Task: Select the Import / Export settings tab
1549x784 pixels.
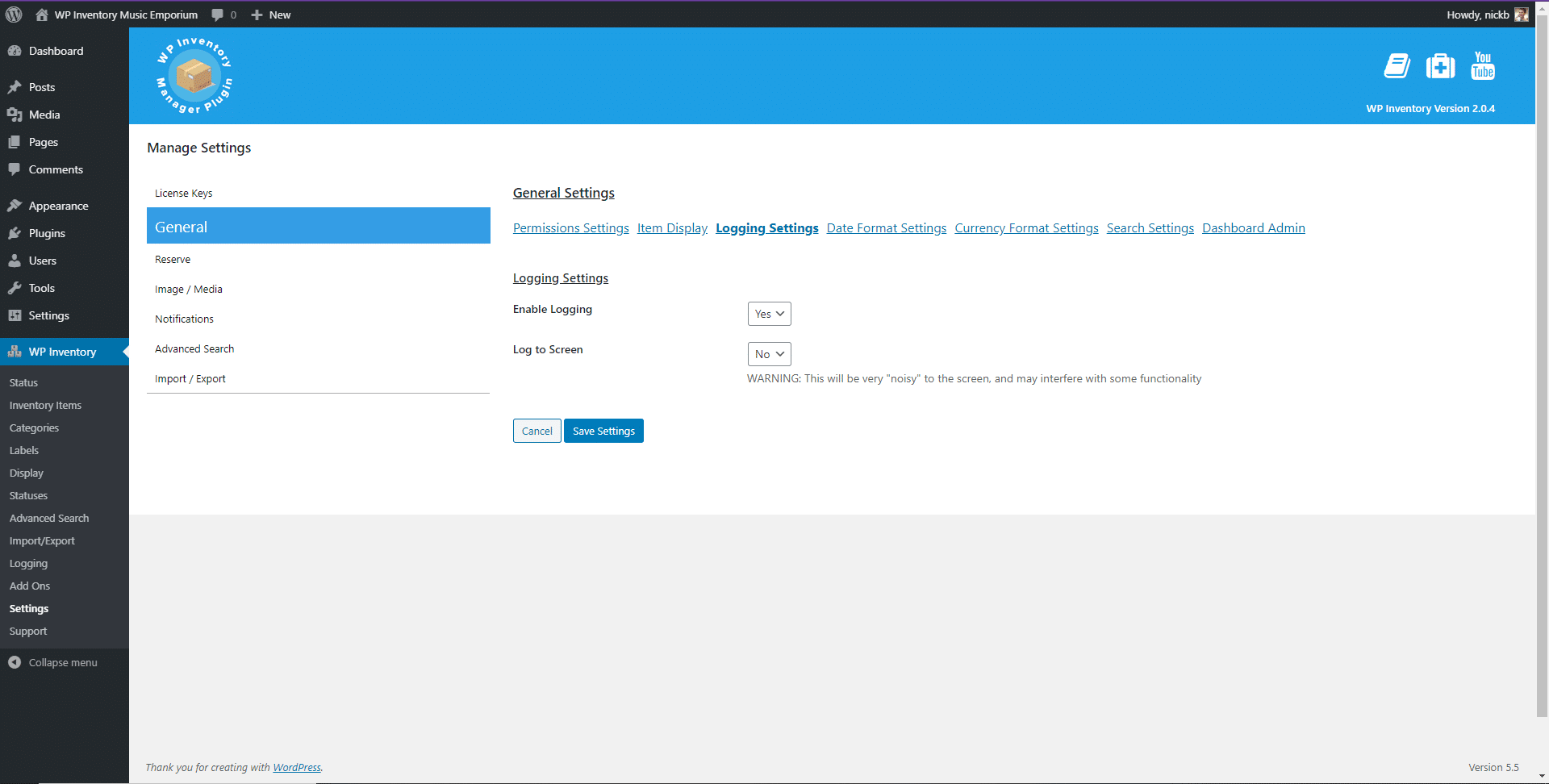Action: pyautogui.click(x=318, y=378)
